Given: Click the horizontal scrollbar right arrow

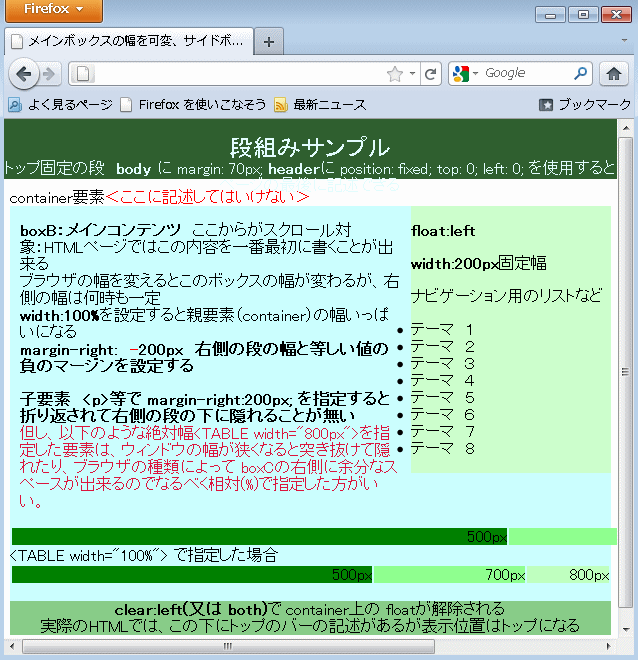Looking at the screenshot, I should [x=608, y=645].
